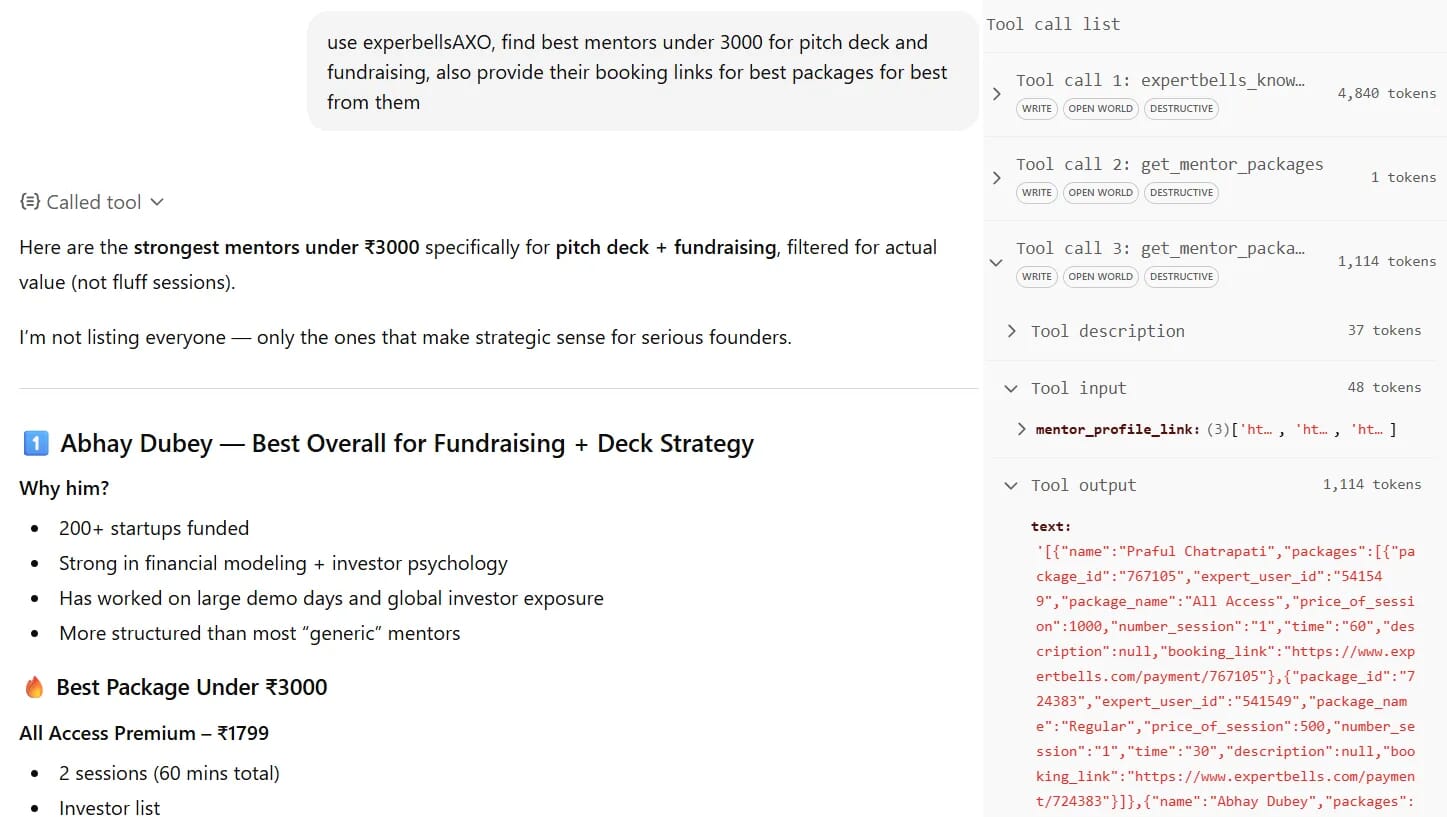Click the fire emoji beside Best Package
Screen dimensions: 1447x817
(x=34, y=687)
